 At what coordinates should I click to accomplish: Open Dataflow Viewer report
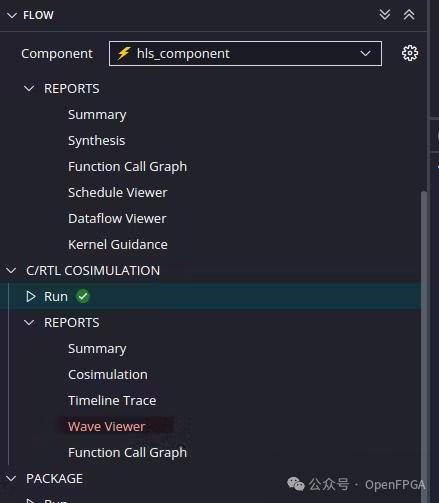click(117, 218)
